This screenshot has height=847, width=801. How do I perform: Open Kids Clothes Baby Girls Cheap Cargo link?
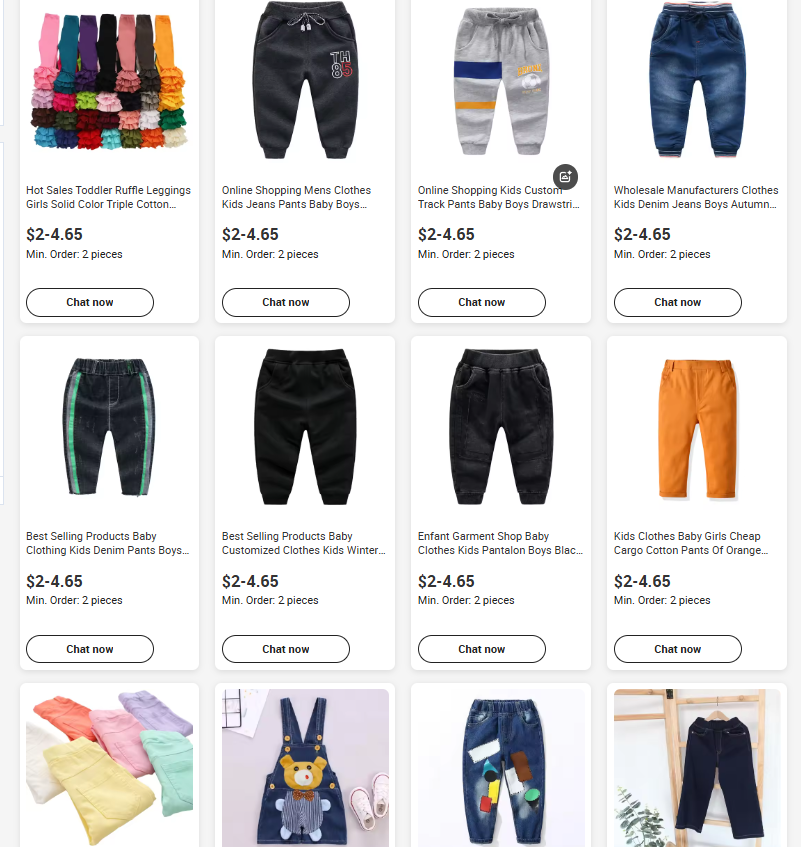click(691, 543)
